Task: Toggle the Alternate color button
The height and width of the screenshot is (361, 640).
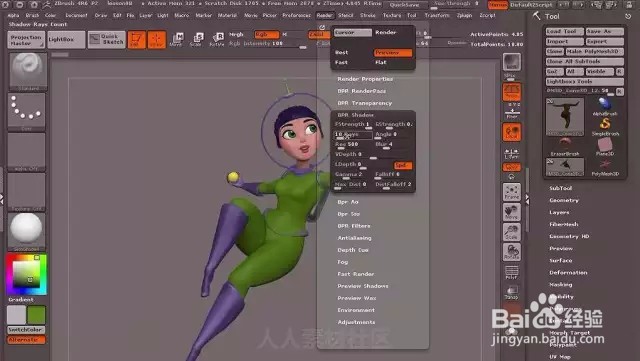Action: pos(27,340)
